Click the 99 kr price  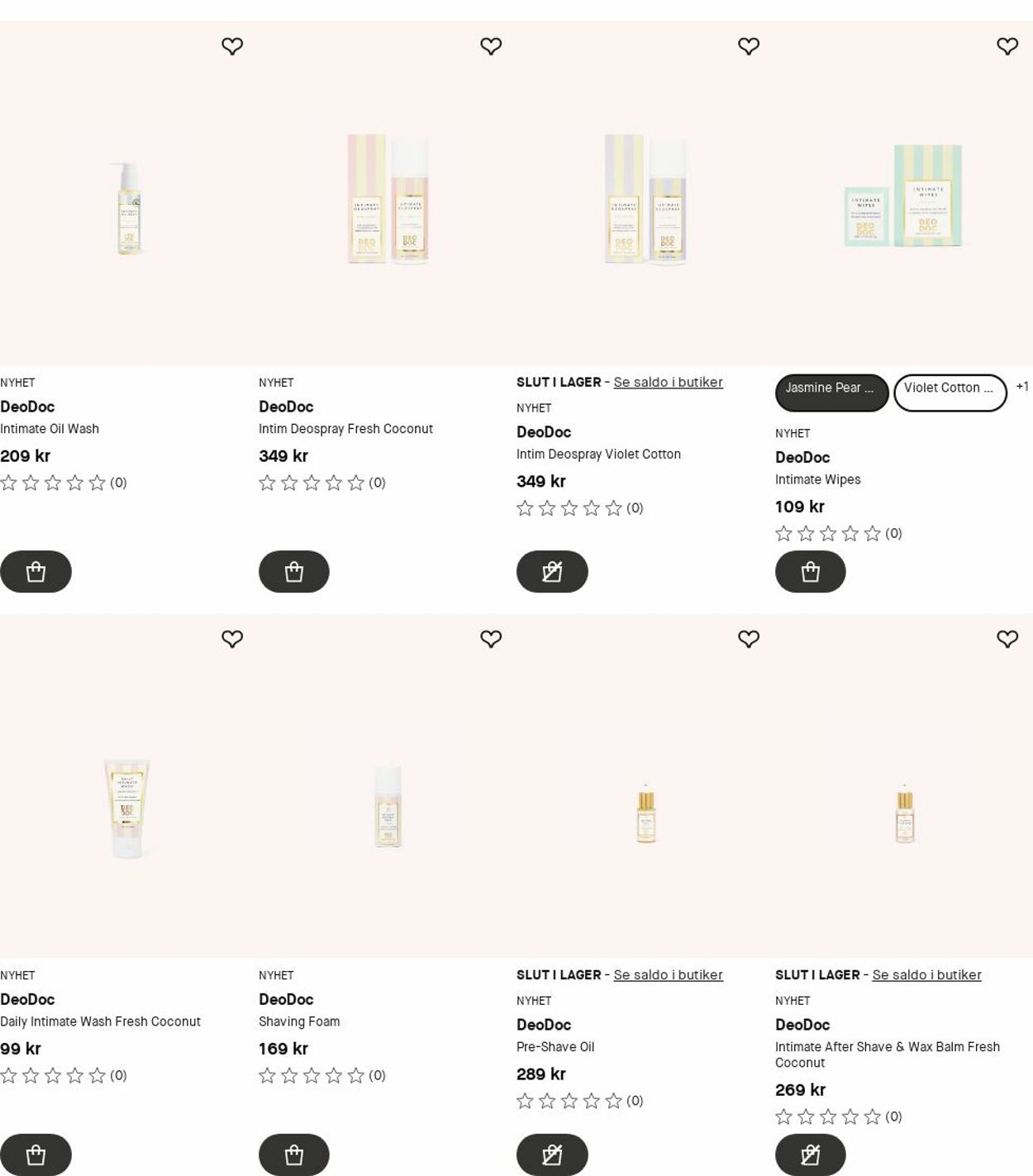[21, 1049]
